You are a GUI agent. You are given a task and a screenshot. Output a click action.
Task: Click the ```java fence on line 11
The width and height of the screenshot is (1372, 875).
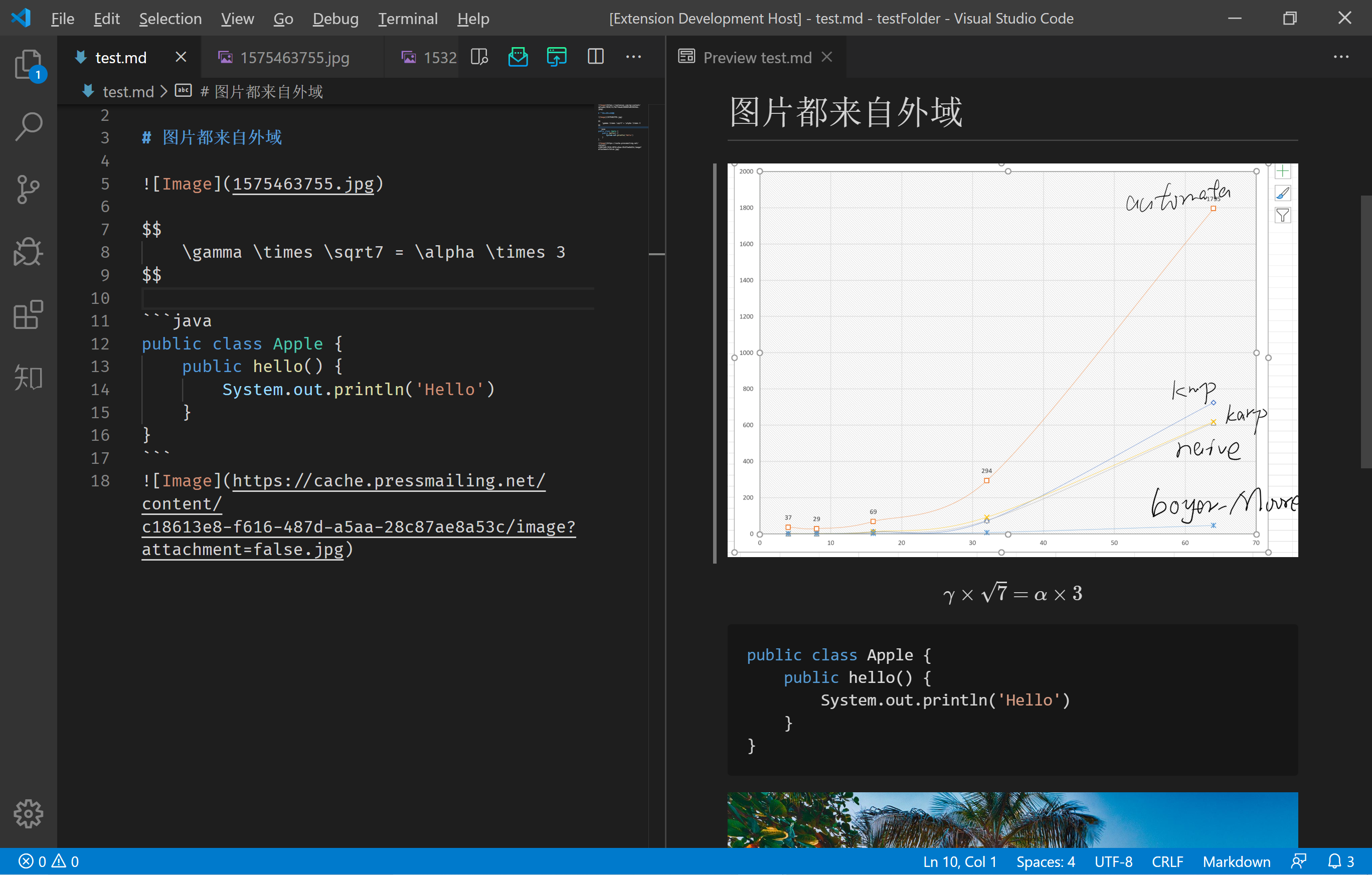tap(177, 321)
